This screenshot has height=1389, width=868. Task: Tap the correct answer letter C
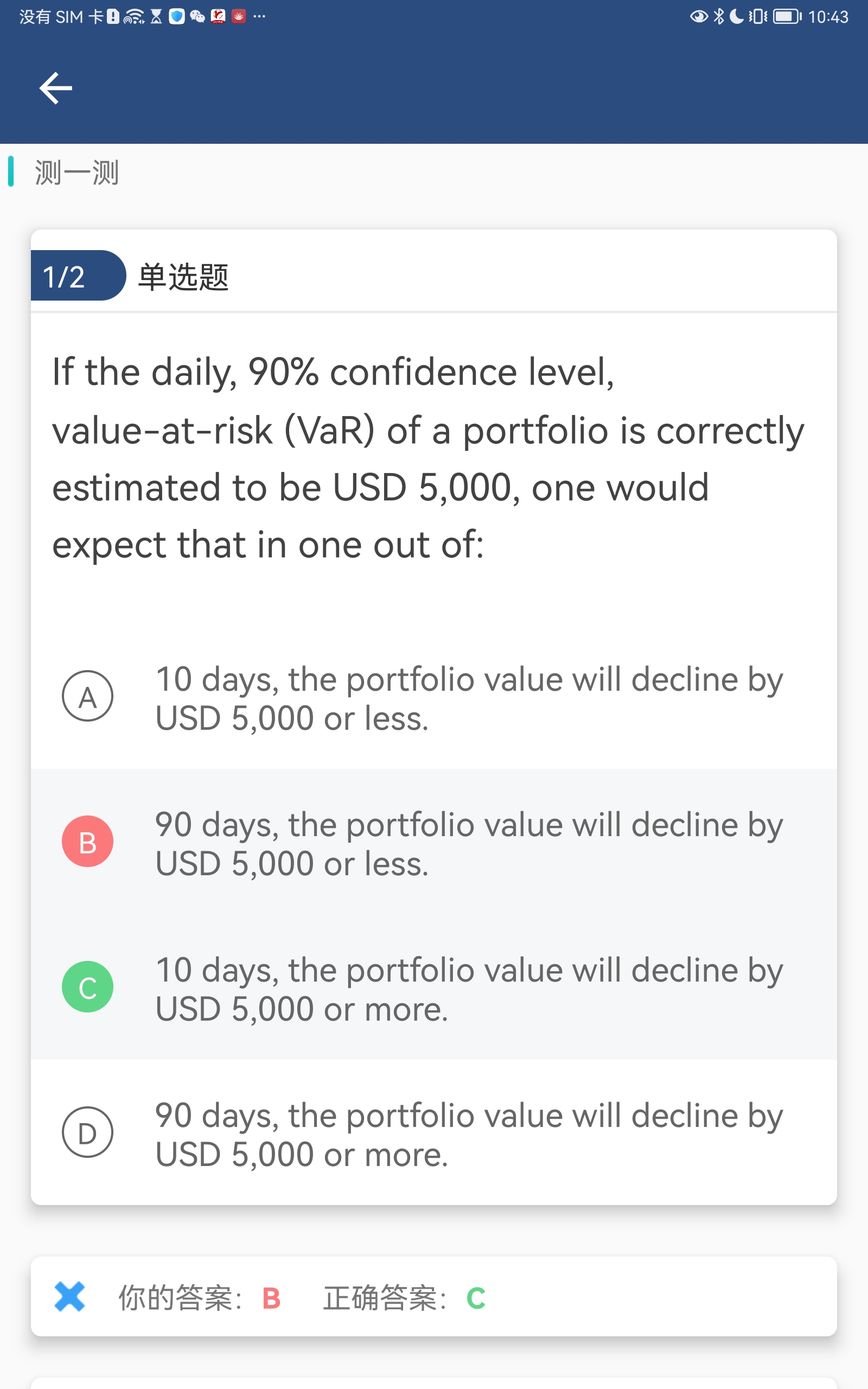(476, 1298)
